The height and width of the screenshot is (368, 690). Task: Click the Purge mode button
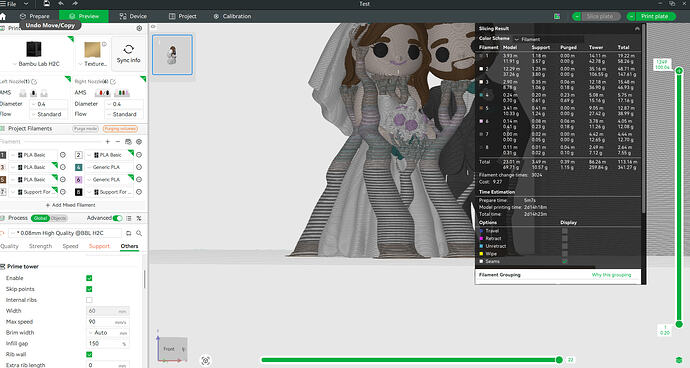pos(85,129)
